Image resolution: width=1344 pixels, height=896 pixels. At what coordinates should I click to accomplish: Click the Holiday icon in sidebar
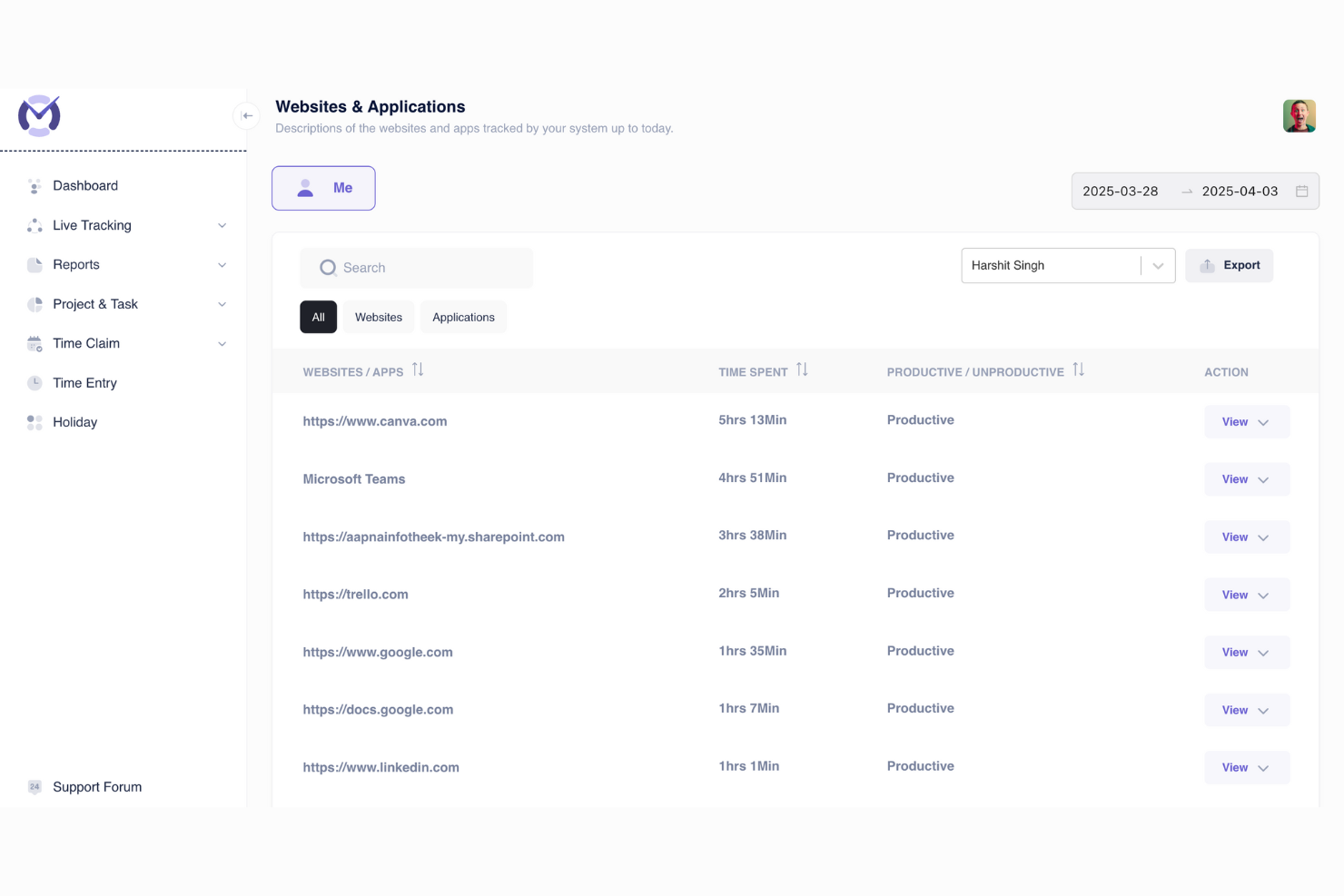[34, 422]
